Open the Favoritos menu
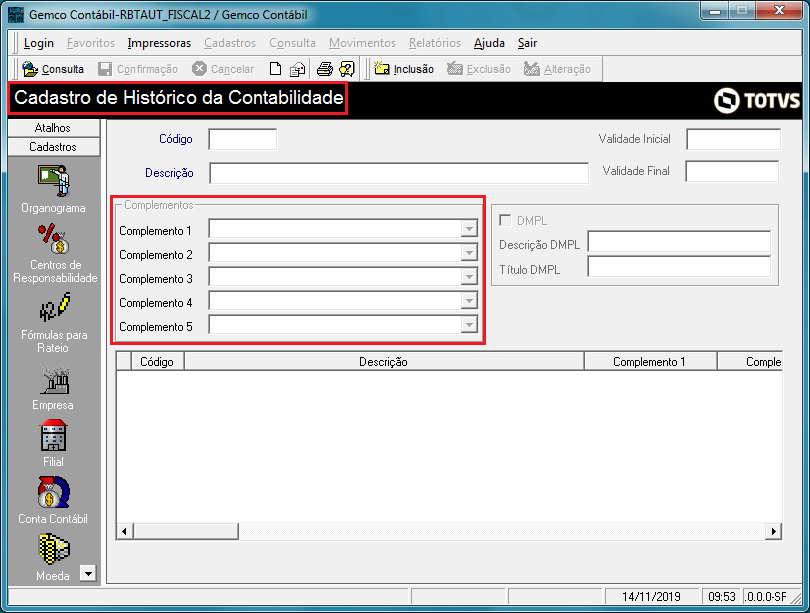 (91, 43)
